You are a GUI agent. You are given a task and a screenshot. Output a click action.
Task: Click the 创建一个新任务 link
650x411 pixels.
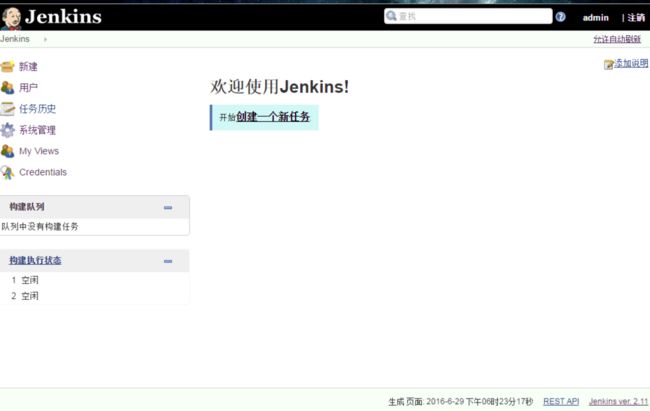[273, 117]
